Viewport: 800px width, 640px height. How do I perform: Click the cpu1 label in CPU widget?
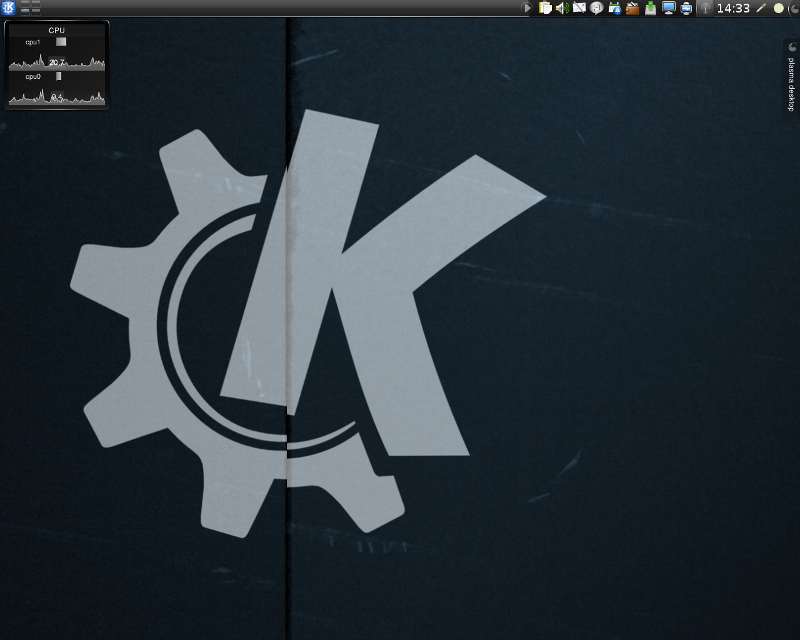33,42
